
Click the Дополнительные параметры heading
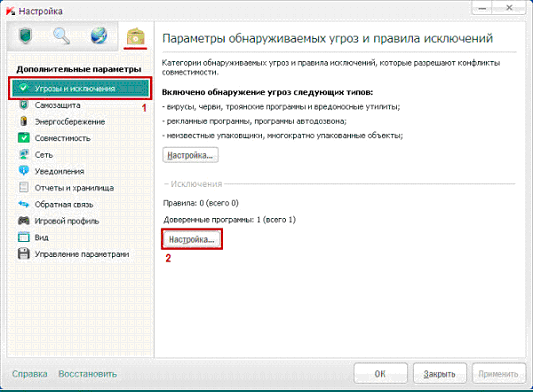(x=79, y=69)
